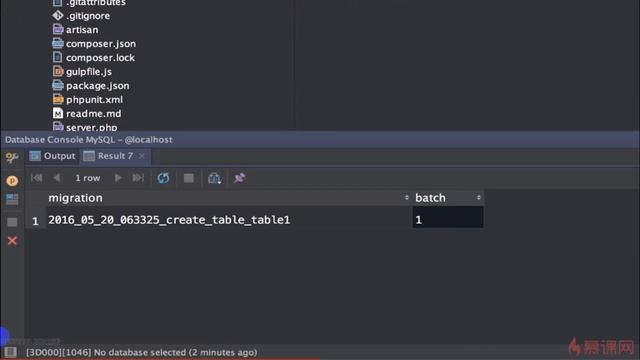Click the gulpfile.js JavaScript icon
Image resolution: width=640 pixels, height=360 pixels.
pos(58,71)
